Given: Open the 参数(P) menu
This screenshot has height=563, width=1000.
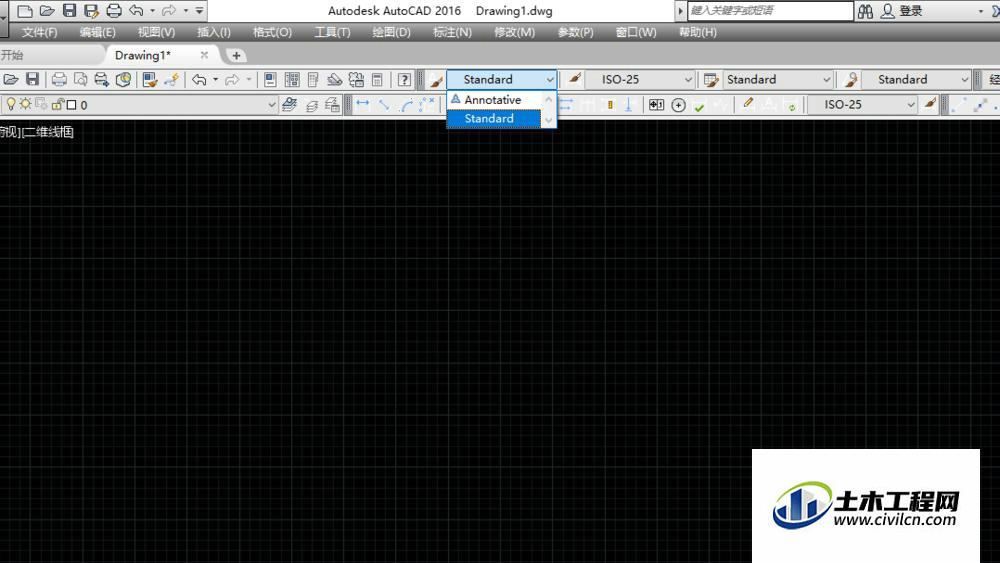Looking at the screenshot, I should pyautogui.click(x=575, y=32).
